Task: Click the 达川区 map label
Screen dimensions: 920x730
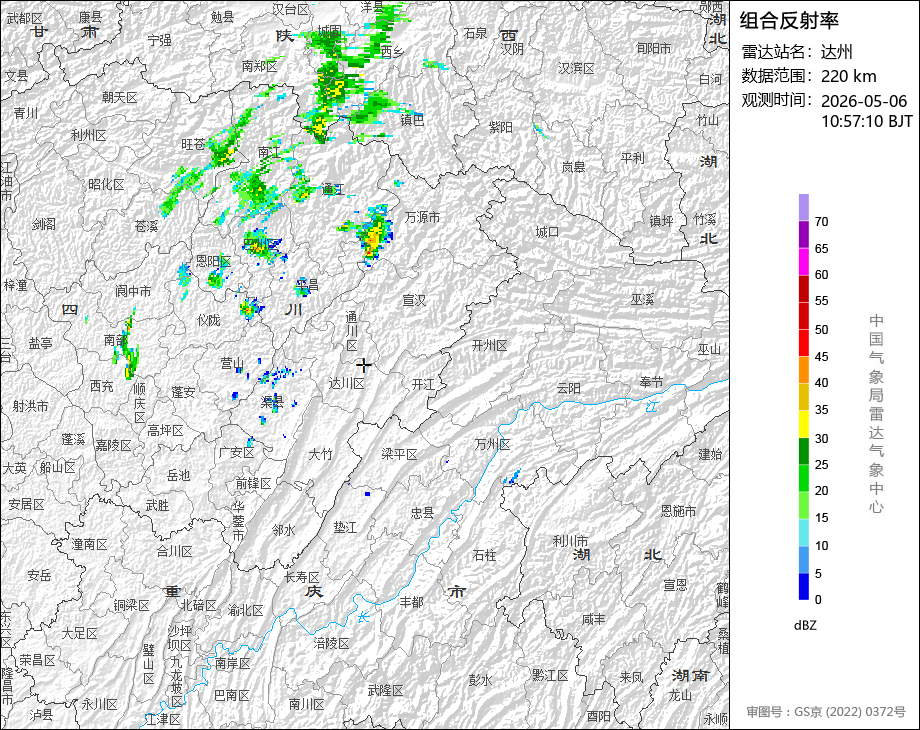Action: click(x=347, y=384)
